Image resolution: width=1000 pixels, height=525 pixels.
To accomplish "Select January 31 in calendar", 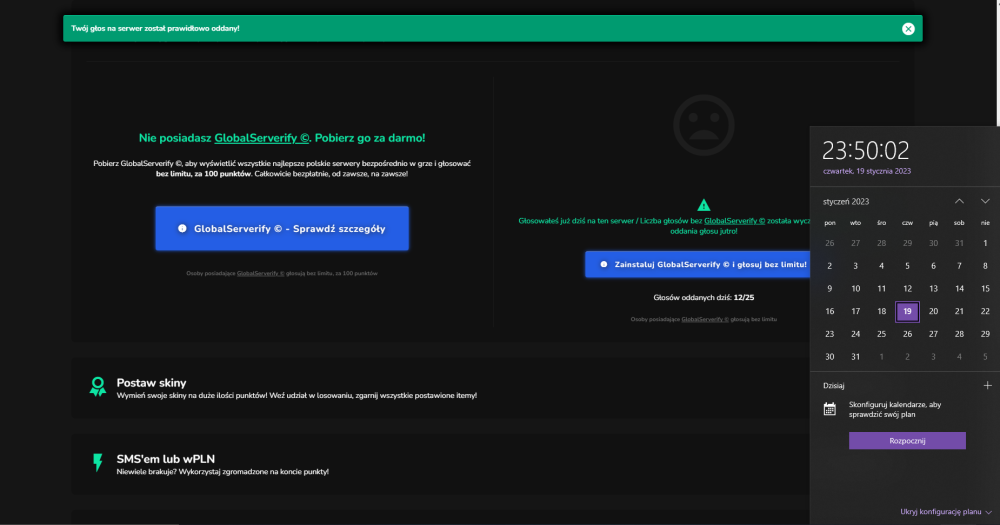I will (855, 357).
